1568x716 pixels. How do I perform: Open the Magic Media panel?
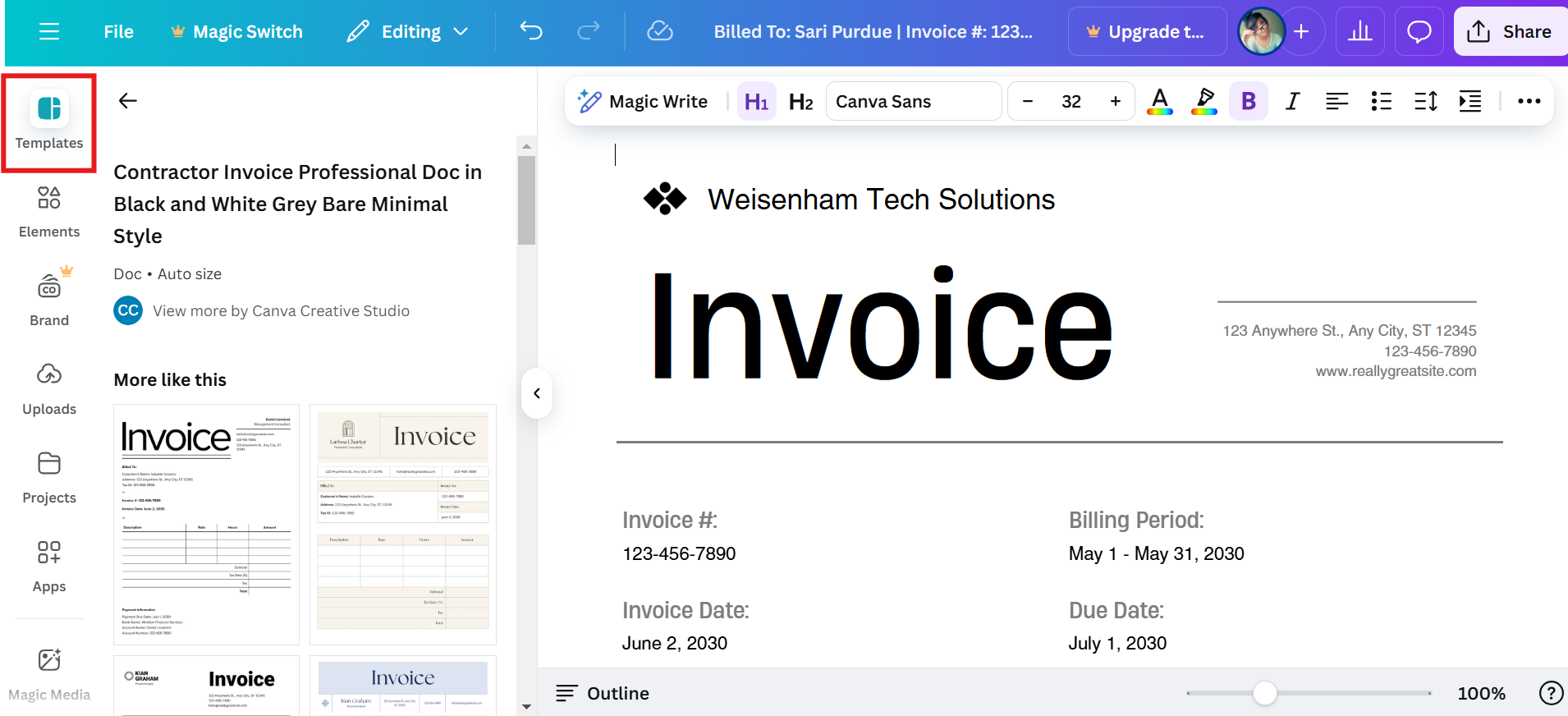click(49, 675)
